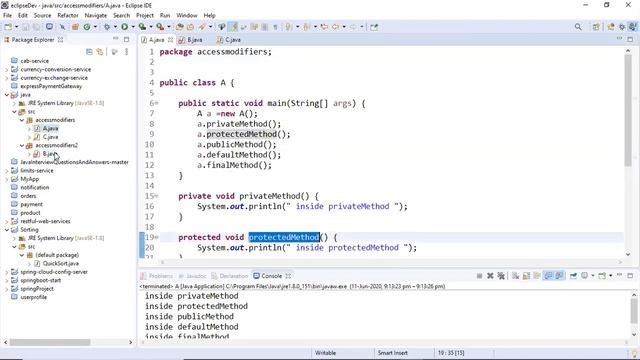Open the Open Console dropdown arrow
Screen dimensions: 640x360
click(x=611, y=276)
